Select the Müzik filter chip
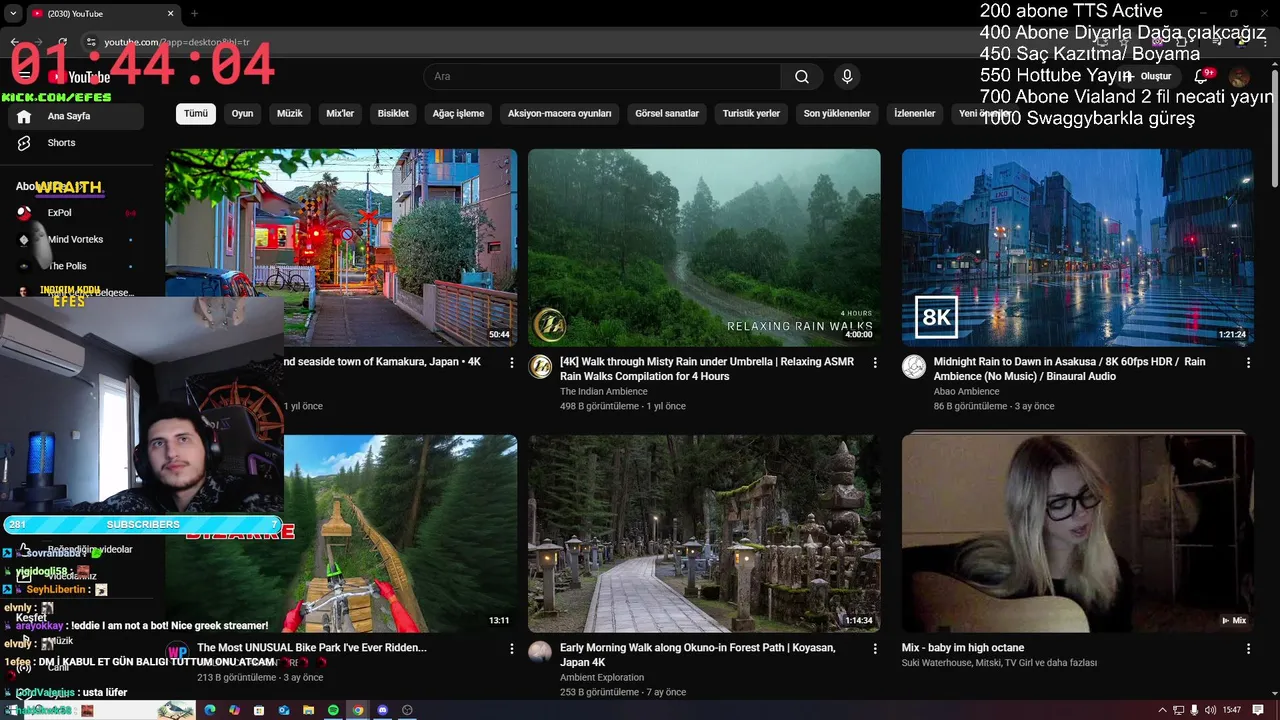 click(x=290, y=114)
